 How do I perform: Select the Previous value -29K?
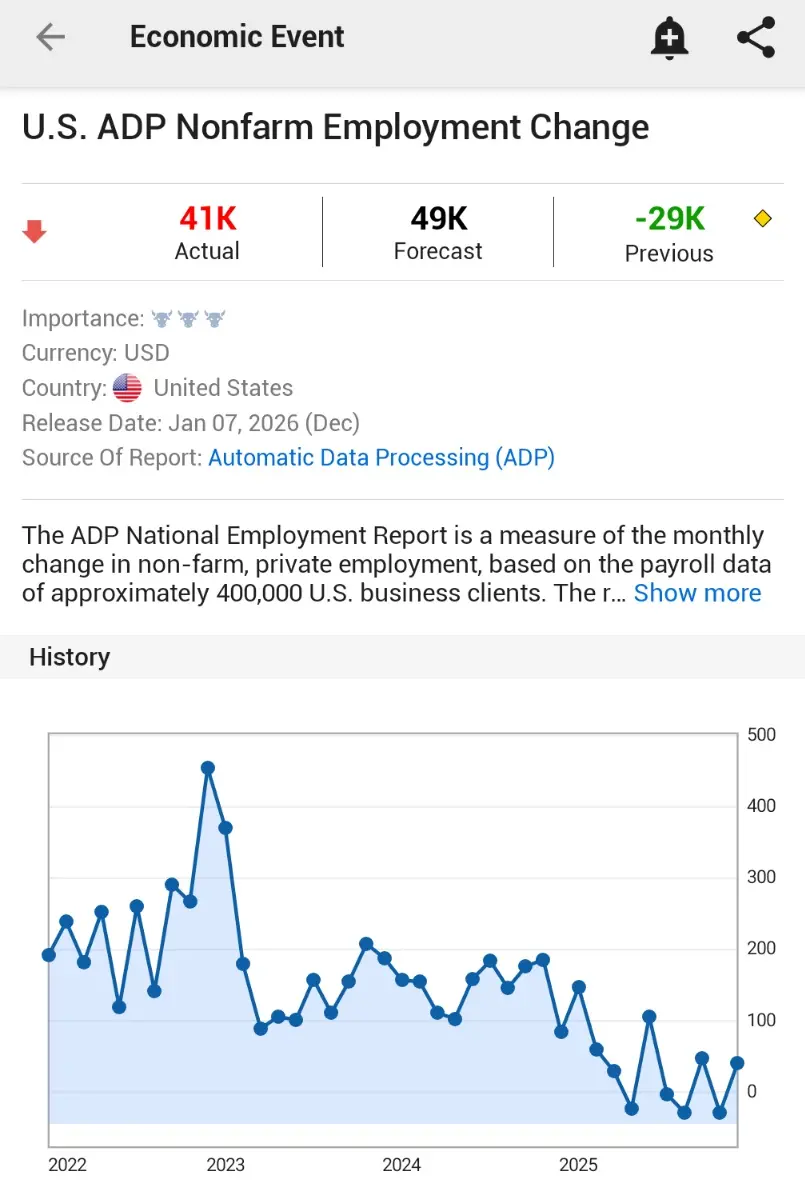[668, 218]
